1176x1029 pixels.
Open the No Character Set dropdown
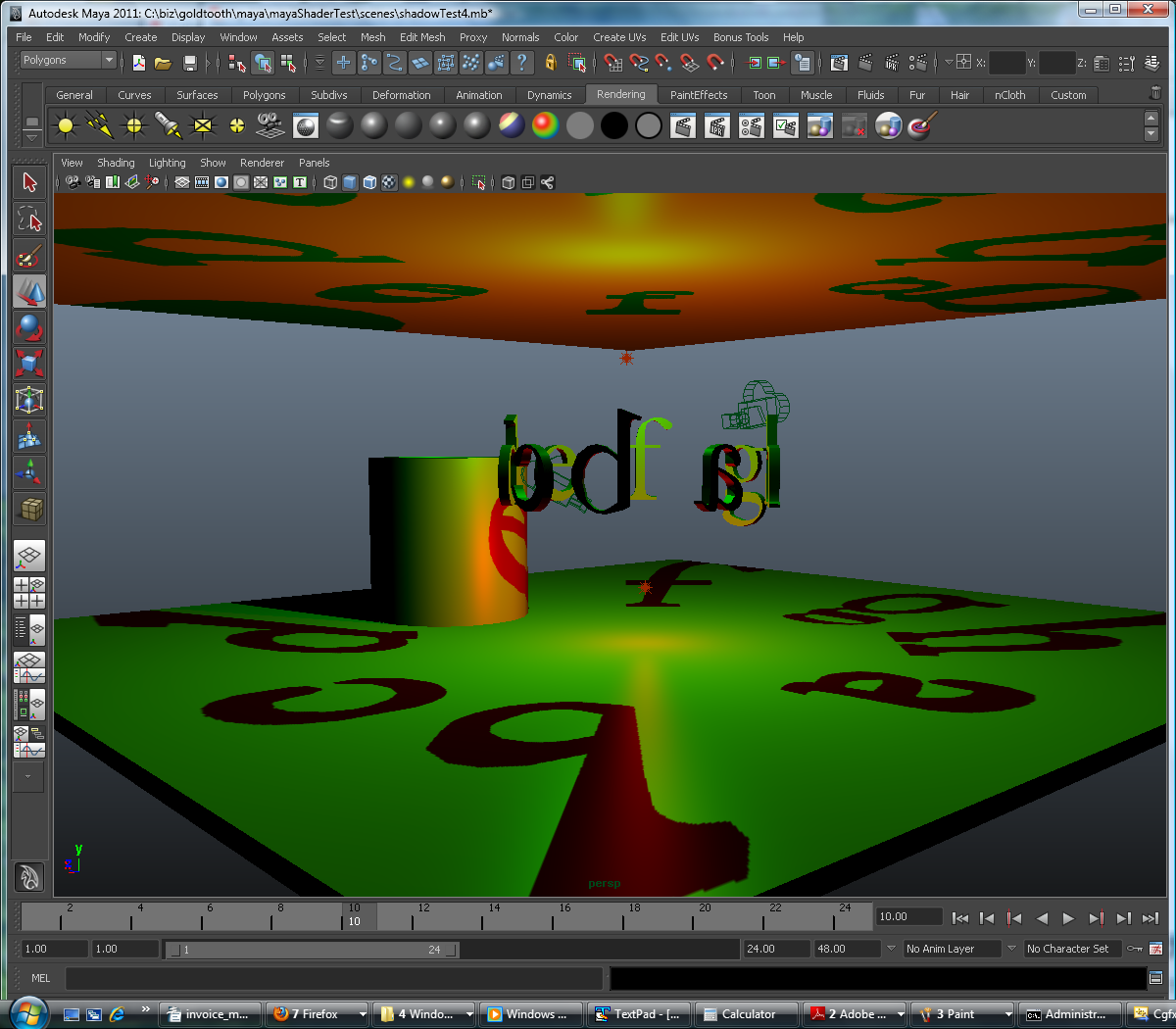(x=1072, y=949)
